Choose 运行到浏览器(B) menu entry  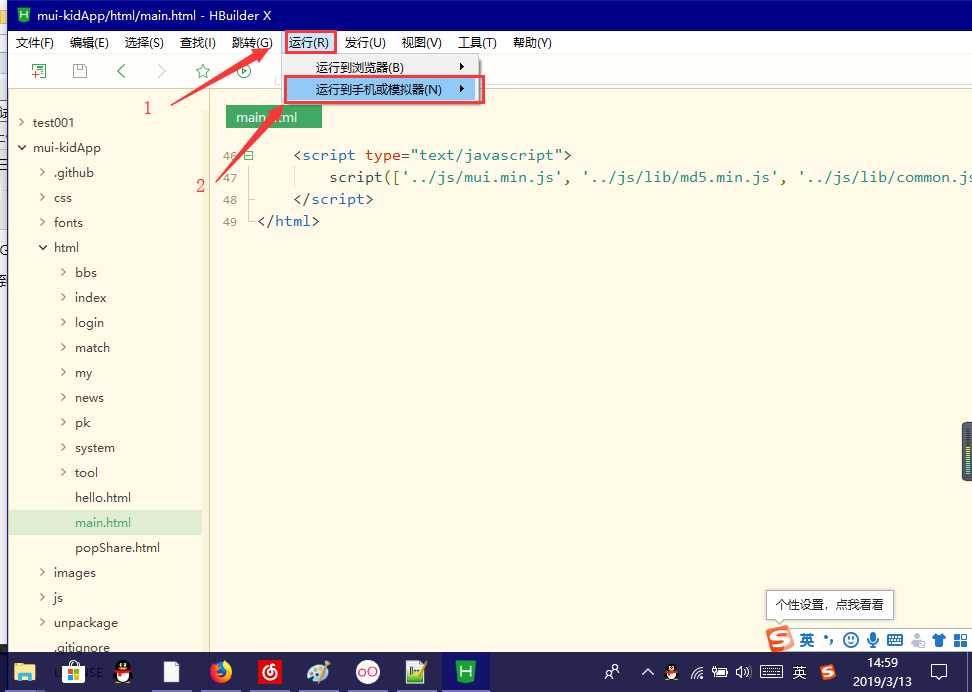click(x=381, y=67)
